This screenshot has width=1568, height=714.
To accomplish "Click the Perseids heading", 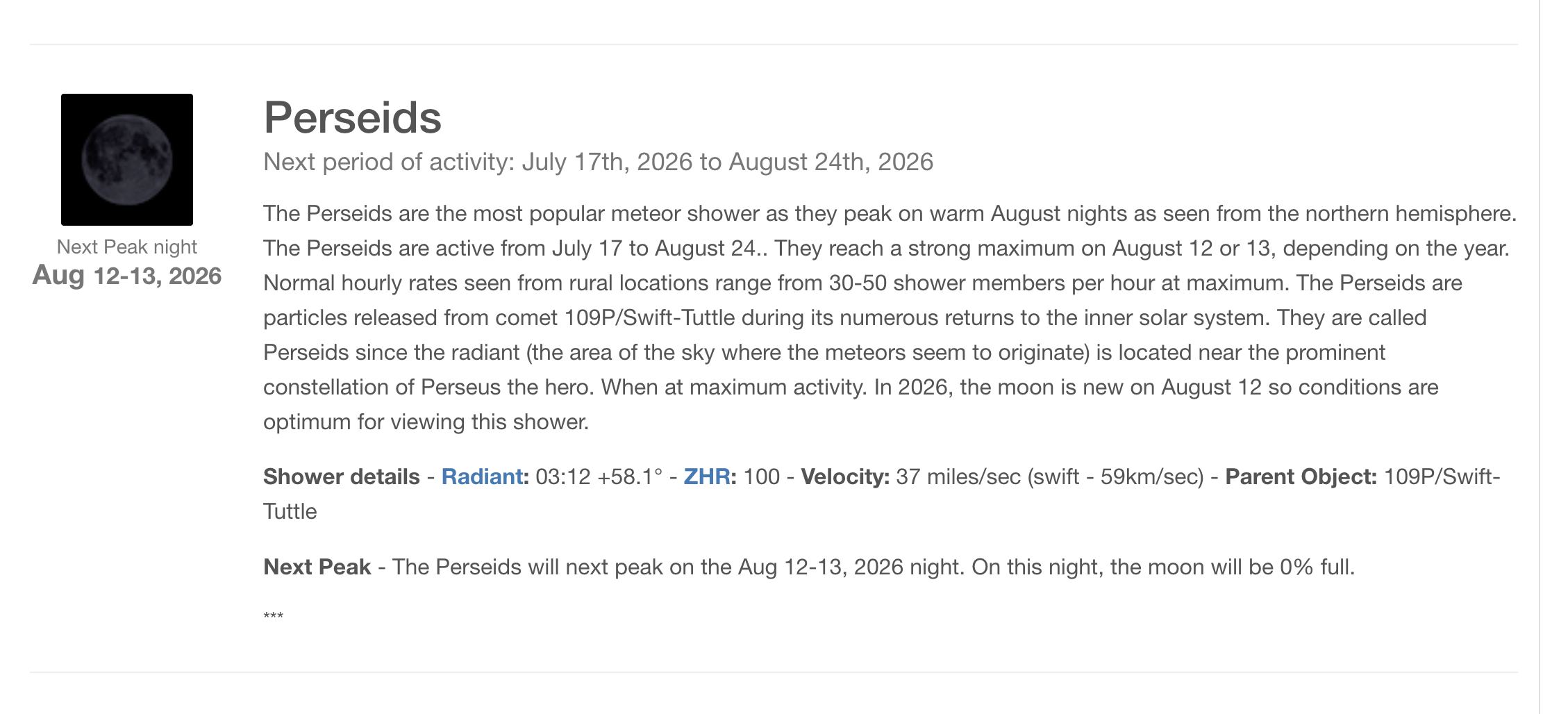I will tap(353, 117).
